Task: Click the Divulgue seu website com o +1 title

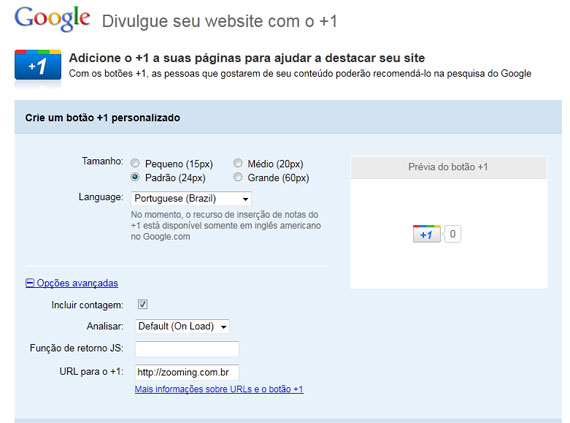Action: point(220,21)
